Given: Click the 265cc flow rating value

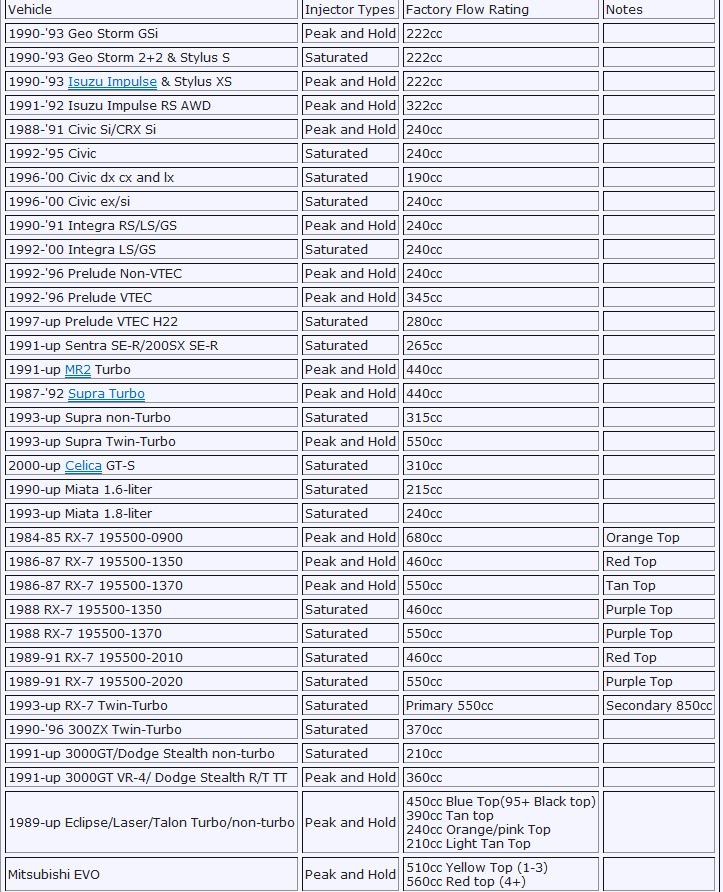Looking at the screenshot, I should coord(501,345).
